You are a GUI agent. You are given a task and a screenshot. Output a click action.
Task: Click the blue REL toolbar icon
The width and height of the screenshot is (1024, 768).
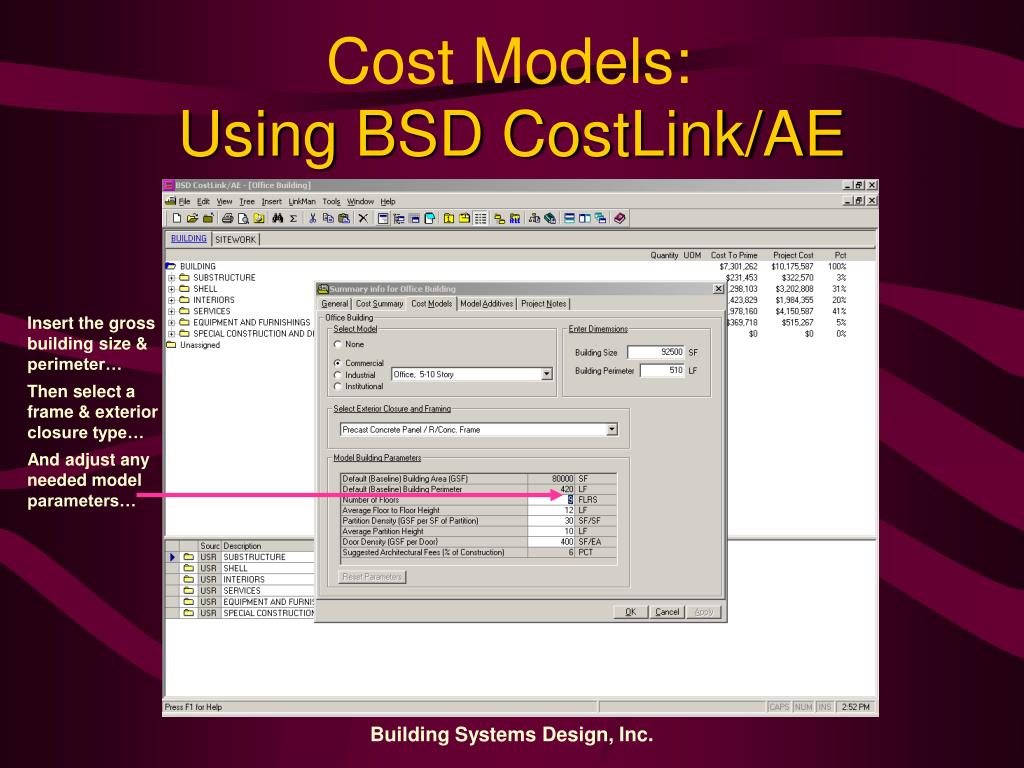pyautogui.click(x=515, y=218)
